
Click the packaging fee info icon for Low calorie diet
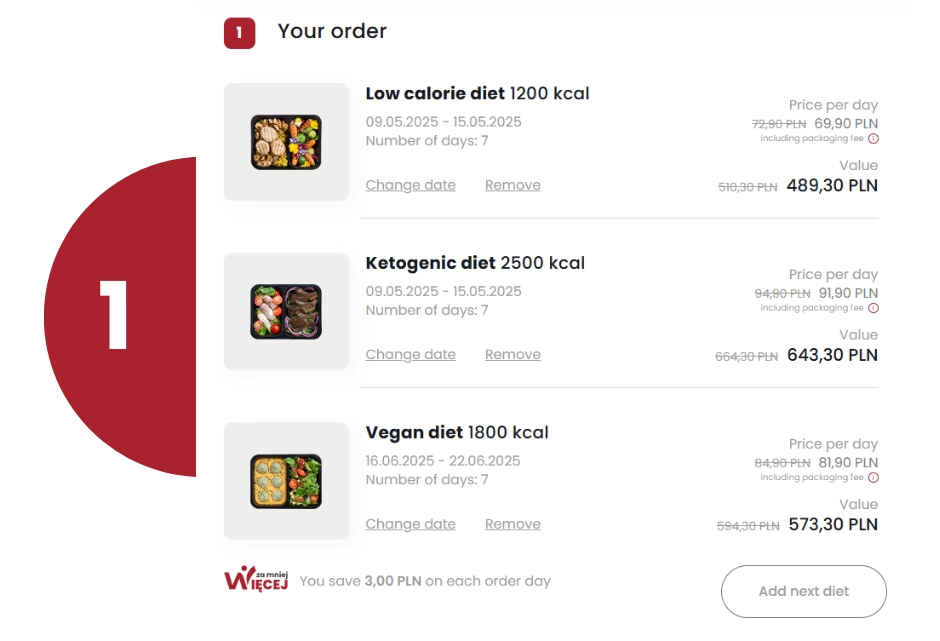pos(873,139)
